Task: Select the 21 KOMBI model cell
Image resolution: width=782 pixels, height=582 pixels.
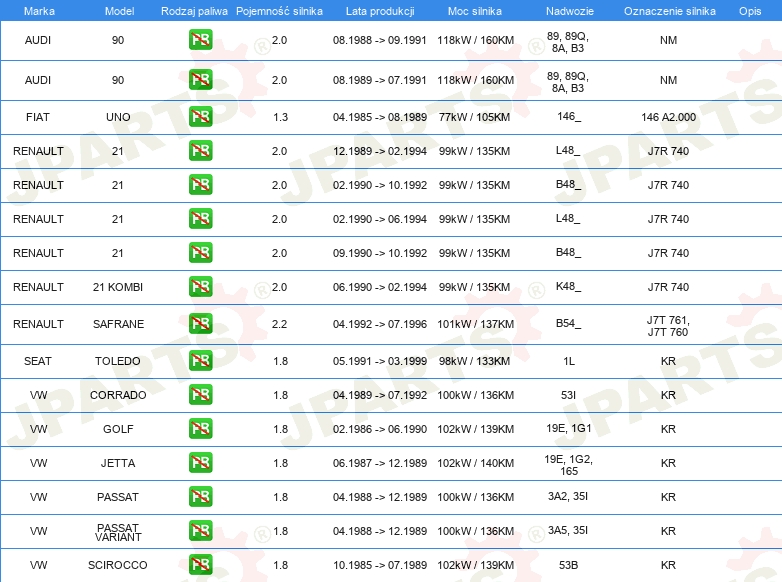Action: [x=118, y=287]
